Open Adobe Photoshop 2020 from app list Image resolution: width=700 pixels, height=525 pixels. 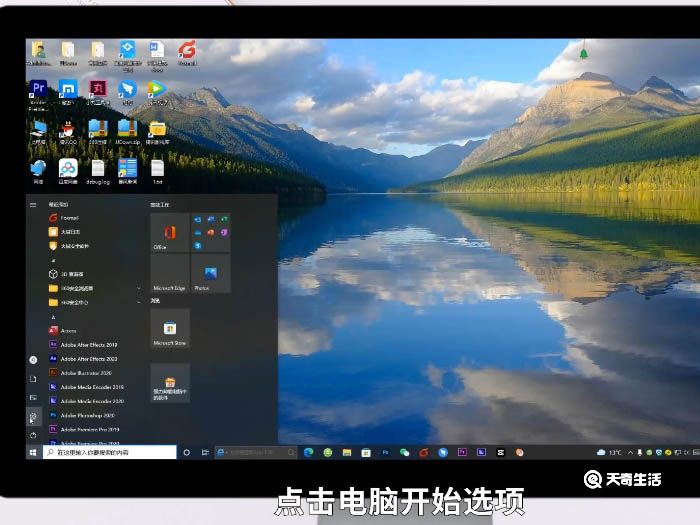(88, 414)
